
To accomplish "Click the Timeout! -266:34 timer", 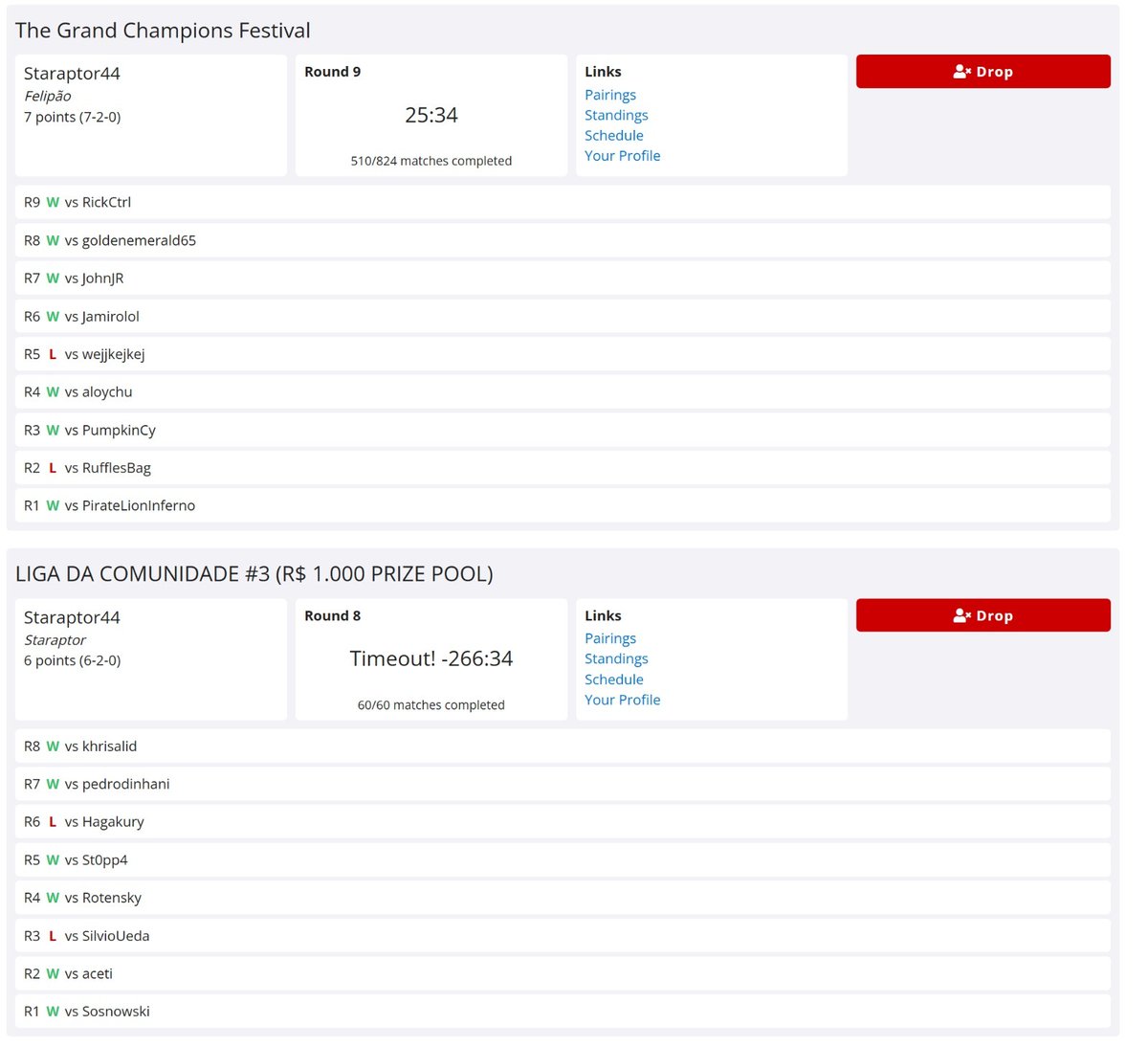I will pyautogui.click(x=431, y=658).
